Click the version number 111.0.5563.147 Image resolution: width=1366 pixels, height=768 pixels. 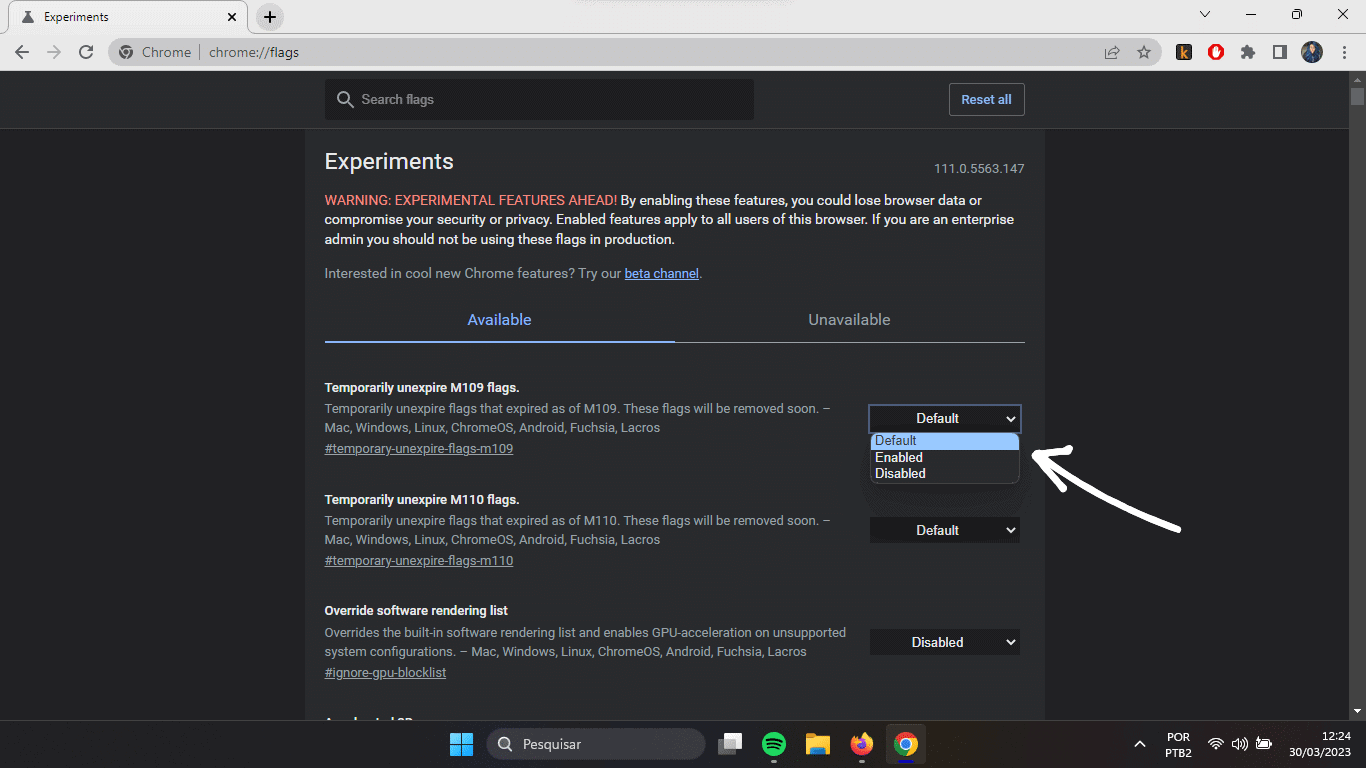tap(979, 169)
